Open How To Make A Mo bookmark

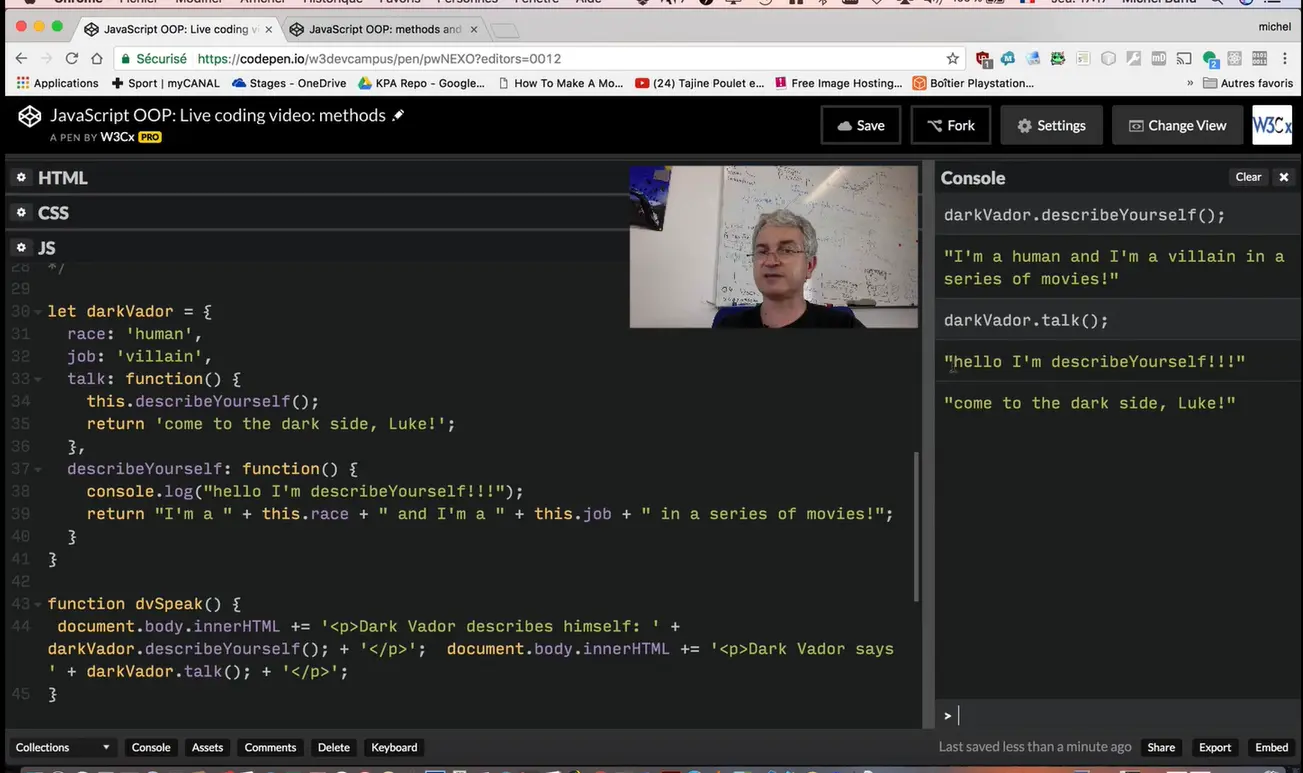(x=560, y=83)
